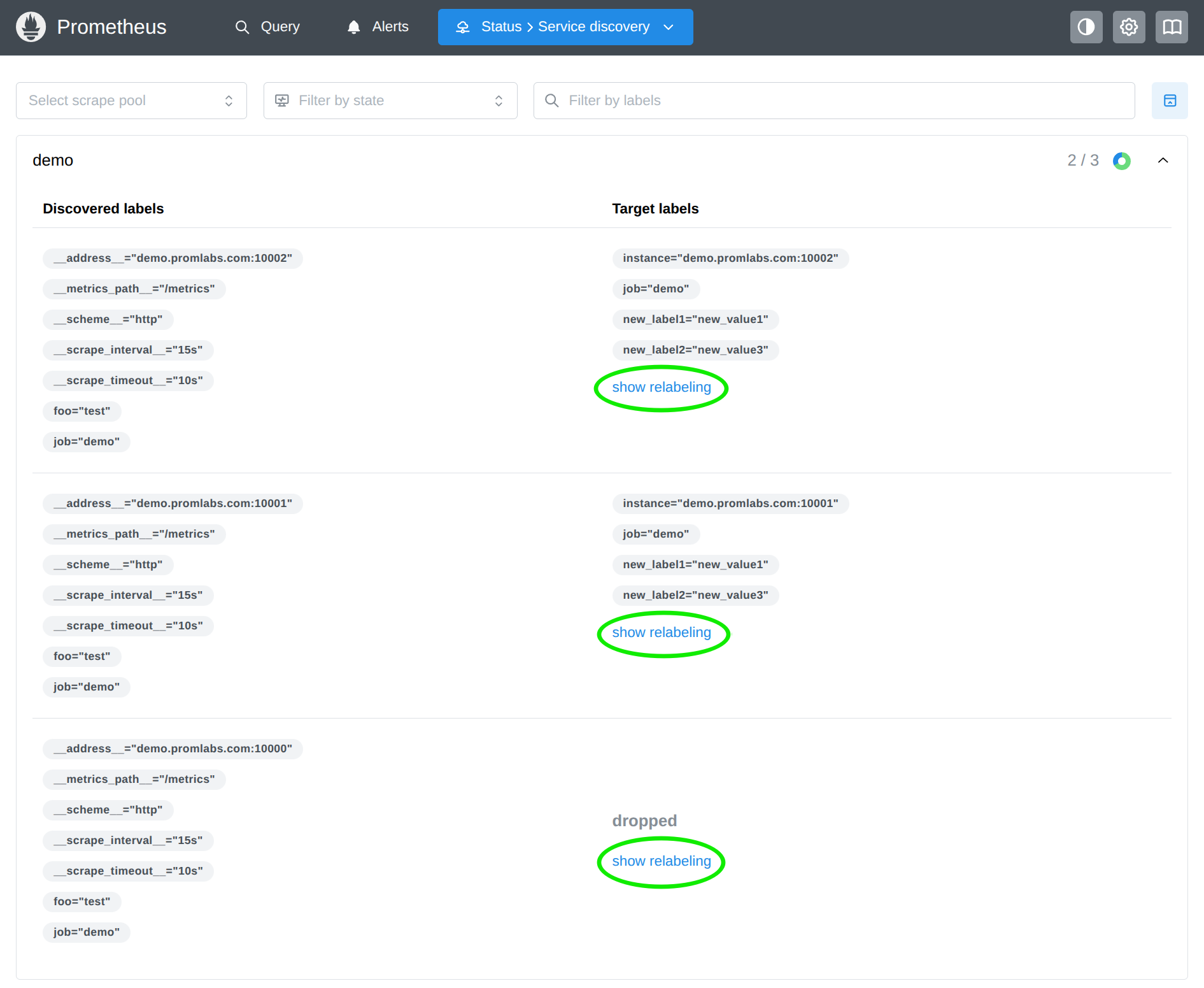
Task: Toggle dark mode with the contrast icon
Action: coord(1086,27)
